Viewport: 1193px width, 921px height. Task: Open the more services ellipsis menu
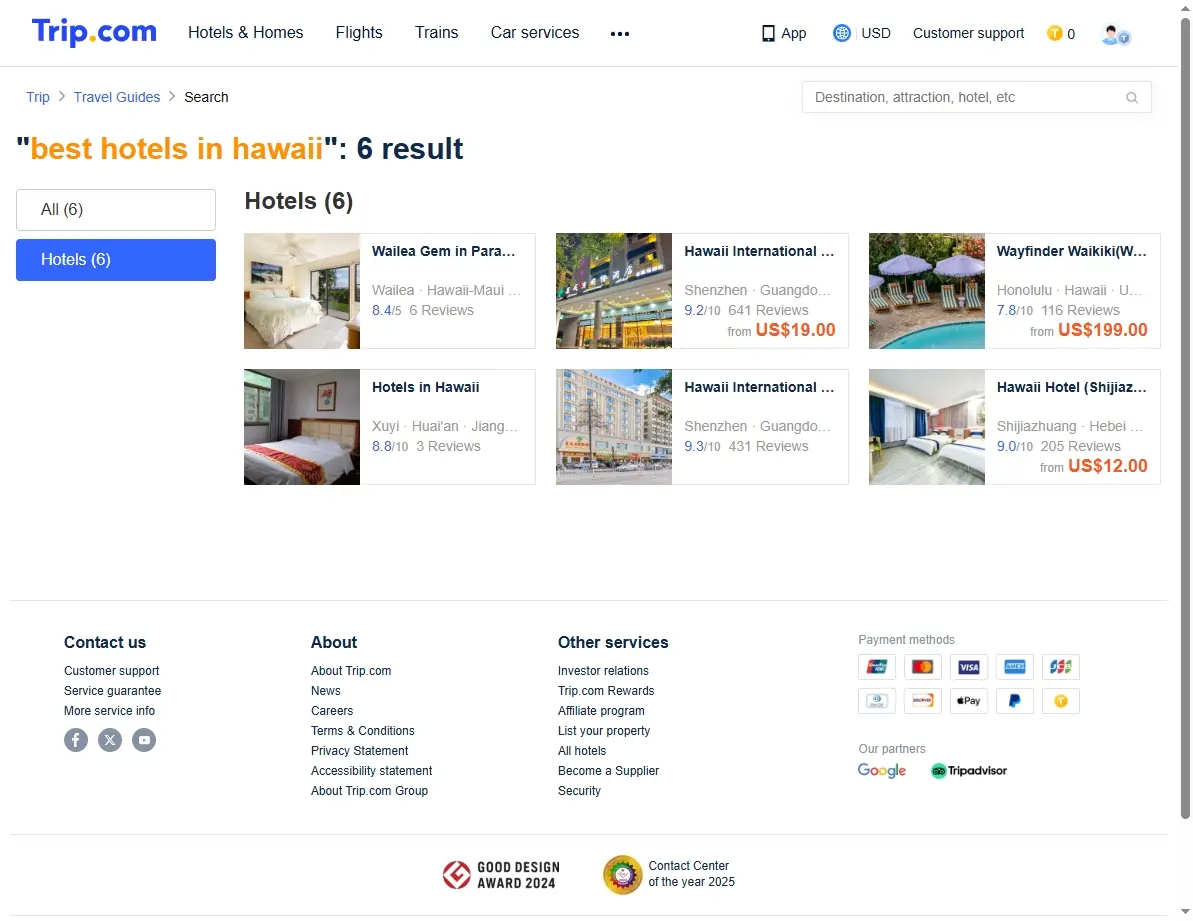click(x=619, y=33)
